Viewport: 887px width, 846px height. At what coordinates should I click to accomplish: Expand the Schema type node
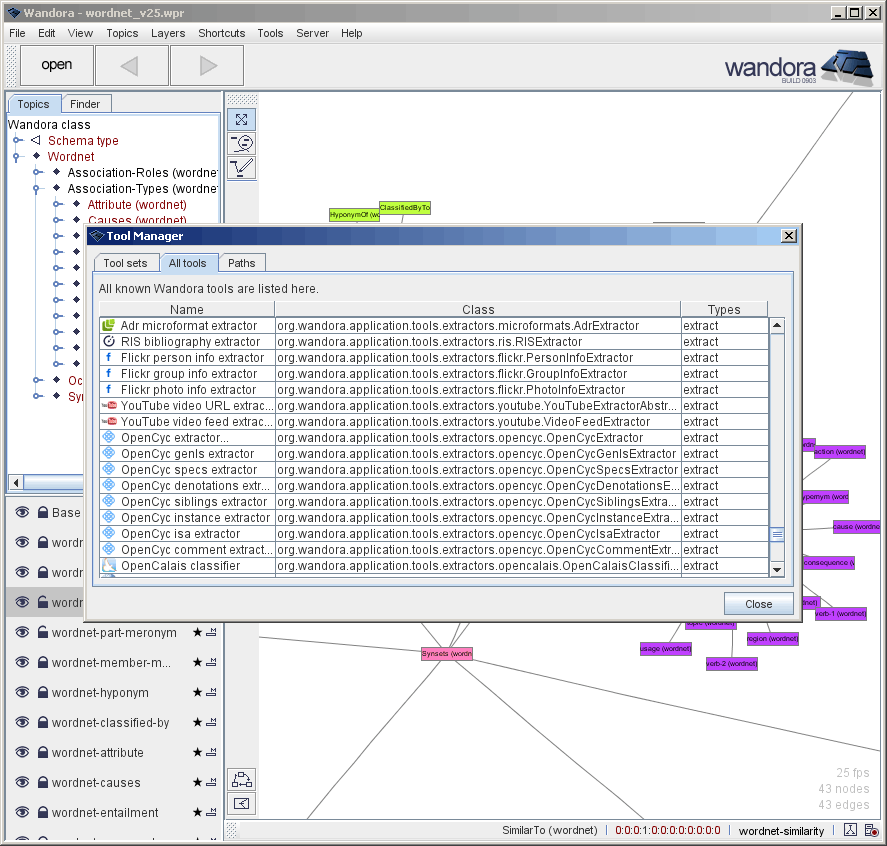pyautogui.click(x=16, y=140)
